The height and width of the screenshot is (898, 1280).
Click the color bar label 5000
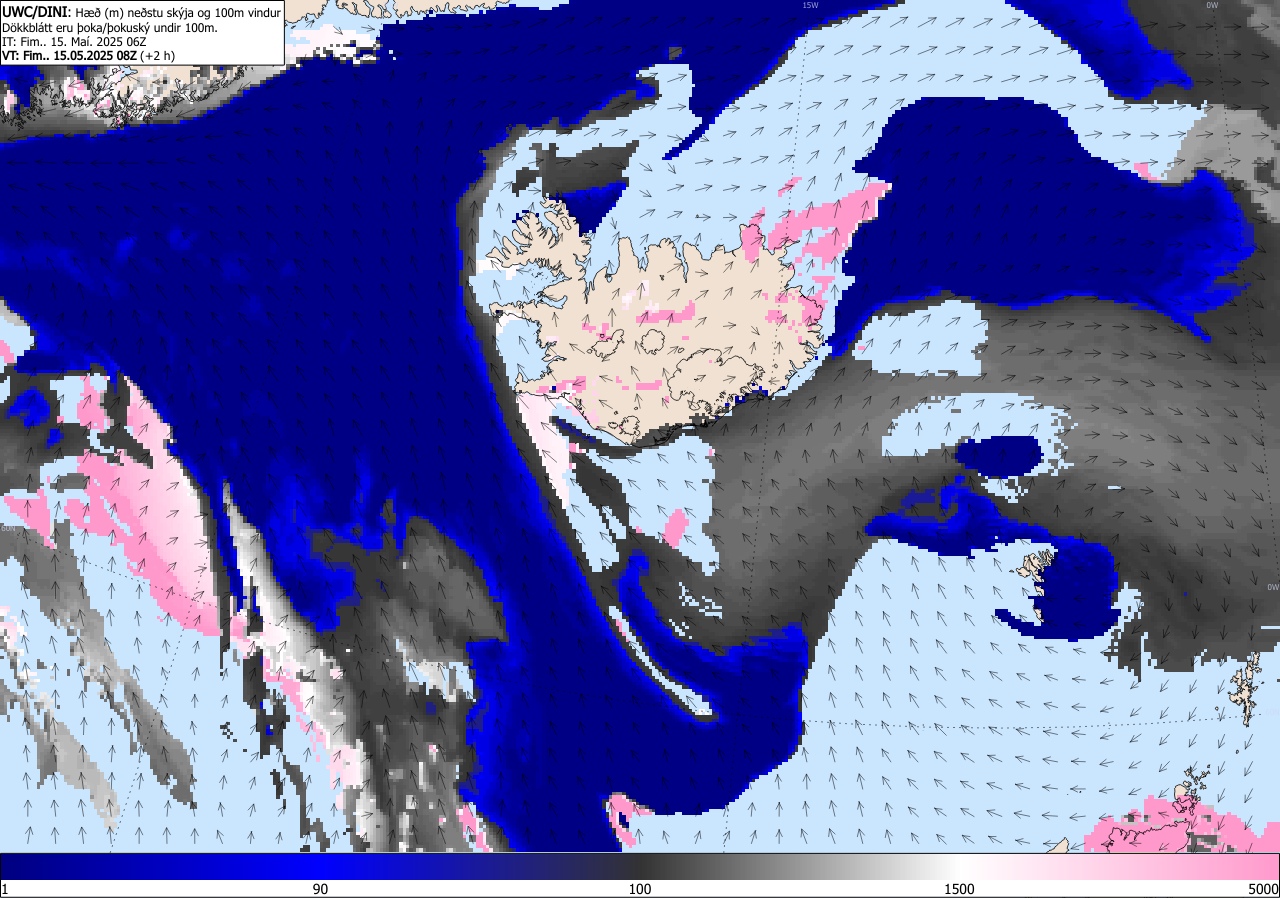point(1263,889)
